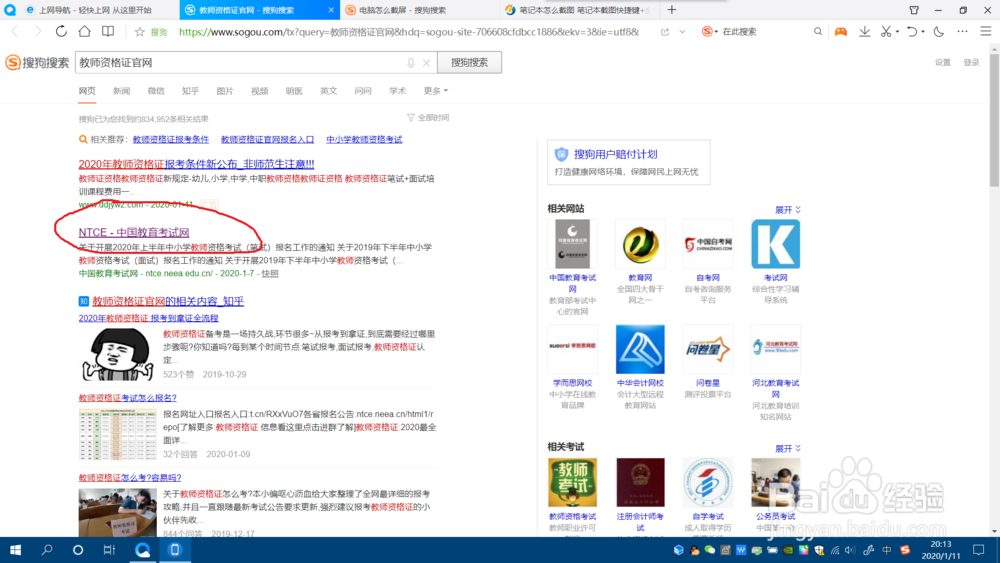Close the active 教师资格证官网 tab
Screen dimensions: 1000x563
(x=331, y=10)
